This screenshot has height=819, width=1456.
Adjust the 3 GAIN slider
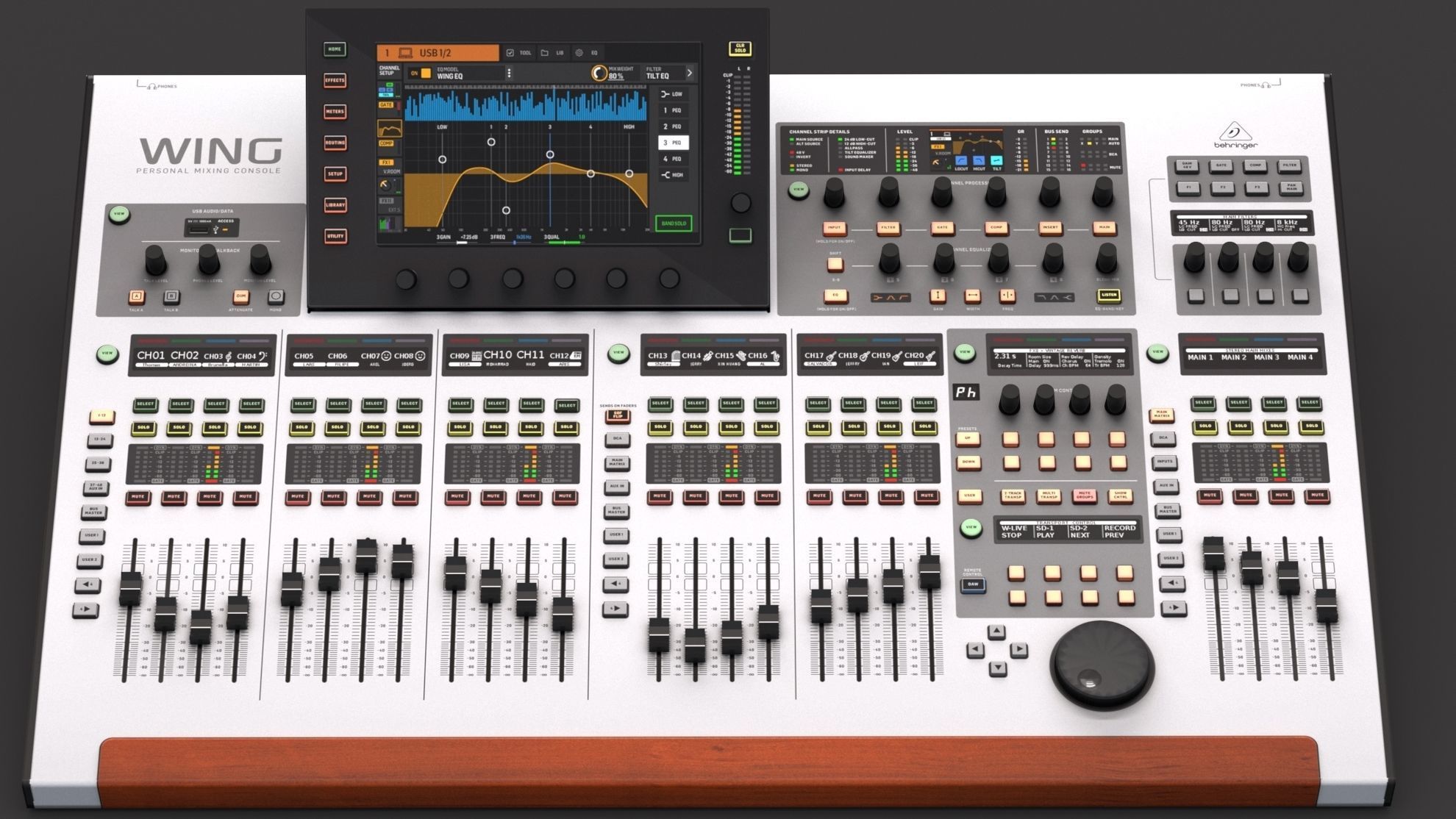click(x=463, y=243)
